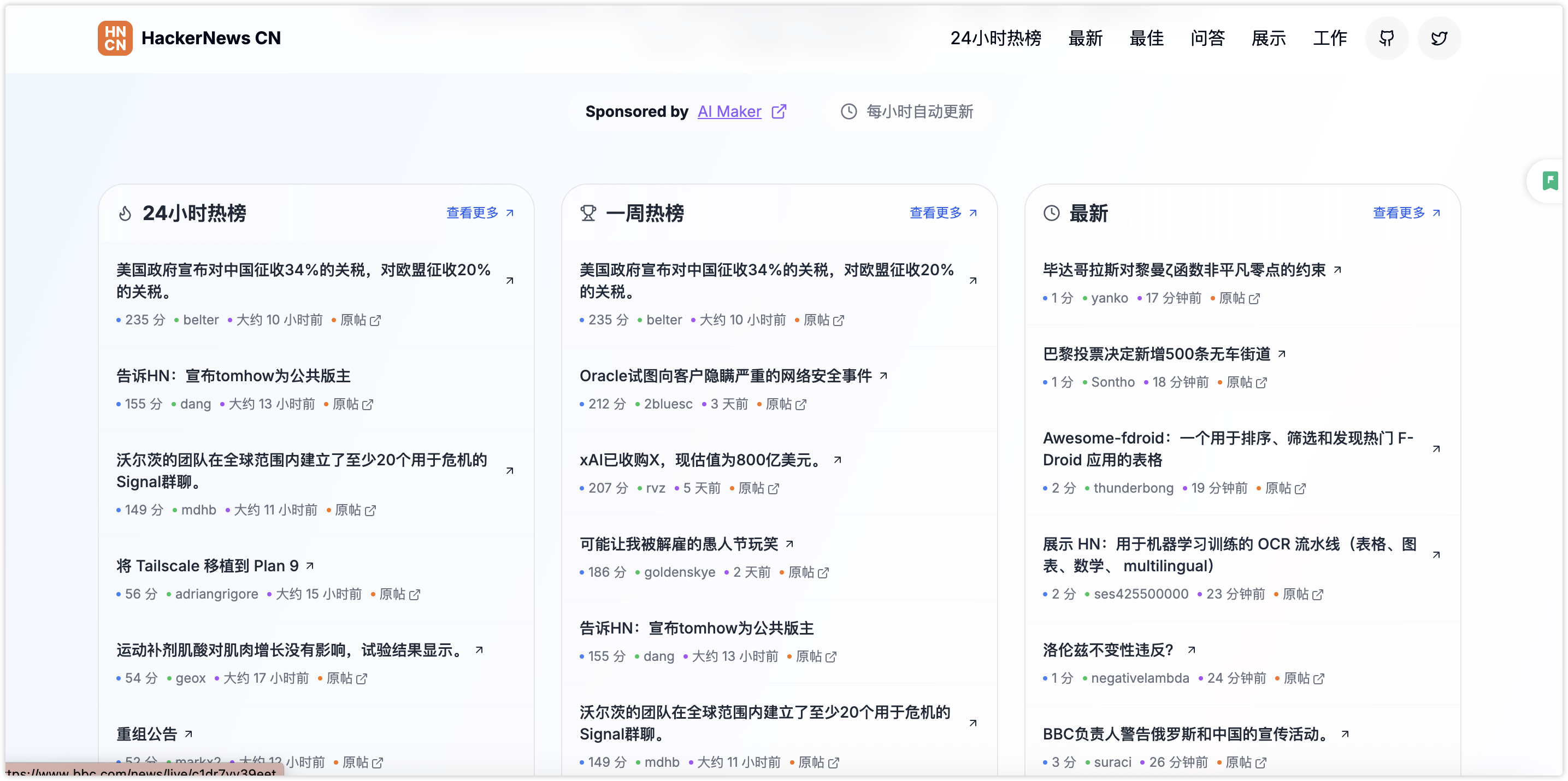Click external link icon beside AI Maker

[x=779, y=112]
